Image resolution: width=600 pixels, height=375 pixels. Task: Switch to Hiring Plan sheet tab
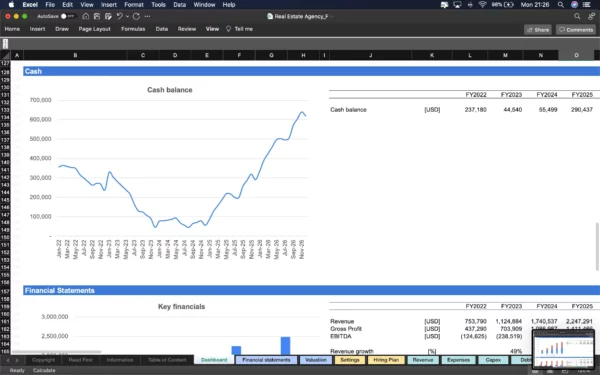(x=386, y=360)
